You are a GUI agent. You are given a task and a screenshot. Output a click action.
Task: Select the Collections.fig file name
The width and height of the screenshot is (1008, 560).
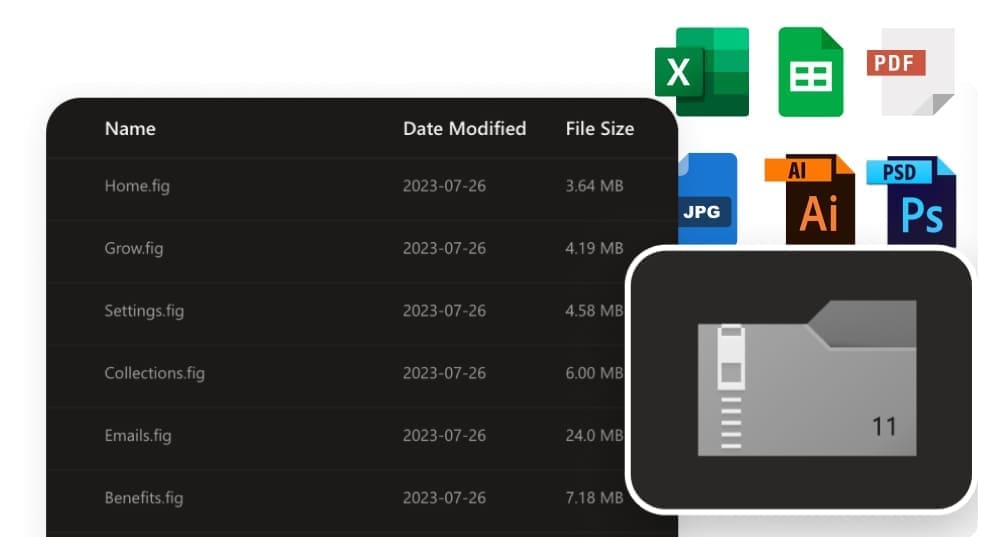click(x=154, y=374)
